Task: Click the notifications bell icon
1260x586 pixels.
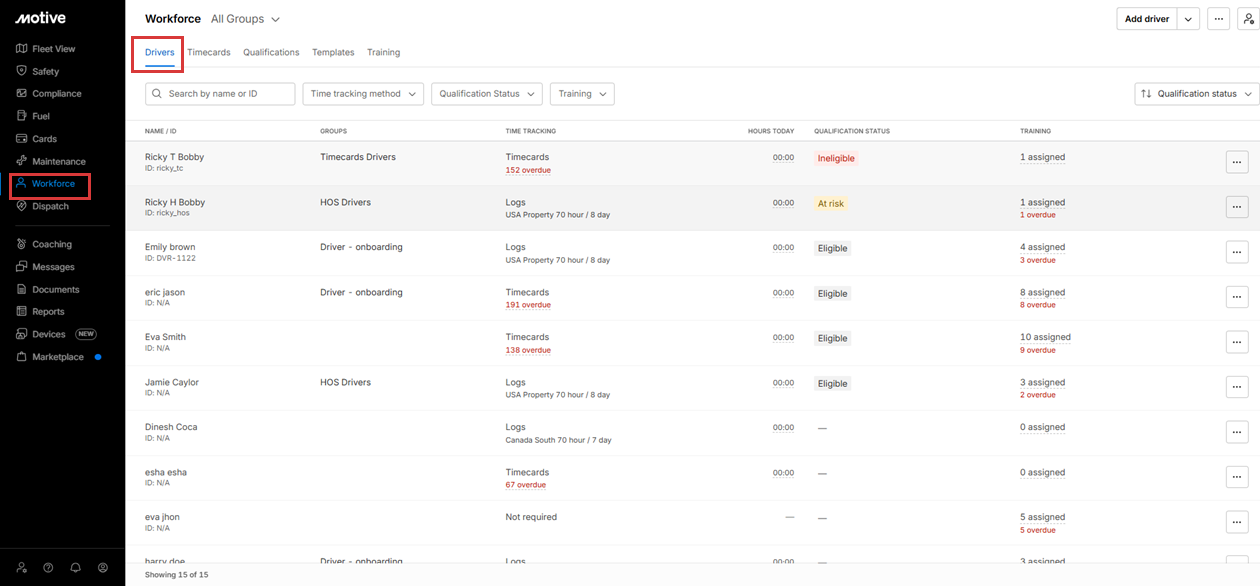Action: point(75,567)
